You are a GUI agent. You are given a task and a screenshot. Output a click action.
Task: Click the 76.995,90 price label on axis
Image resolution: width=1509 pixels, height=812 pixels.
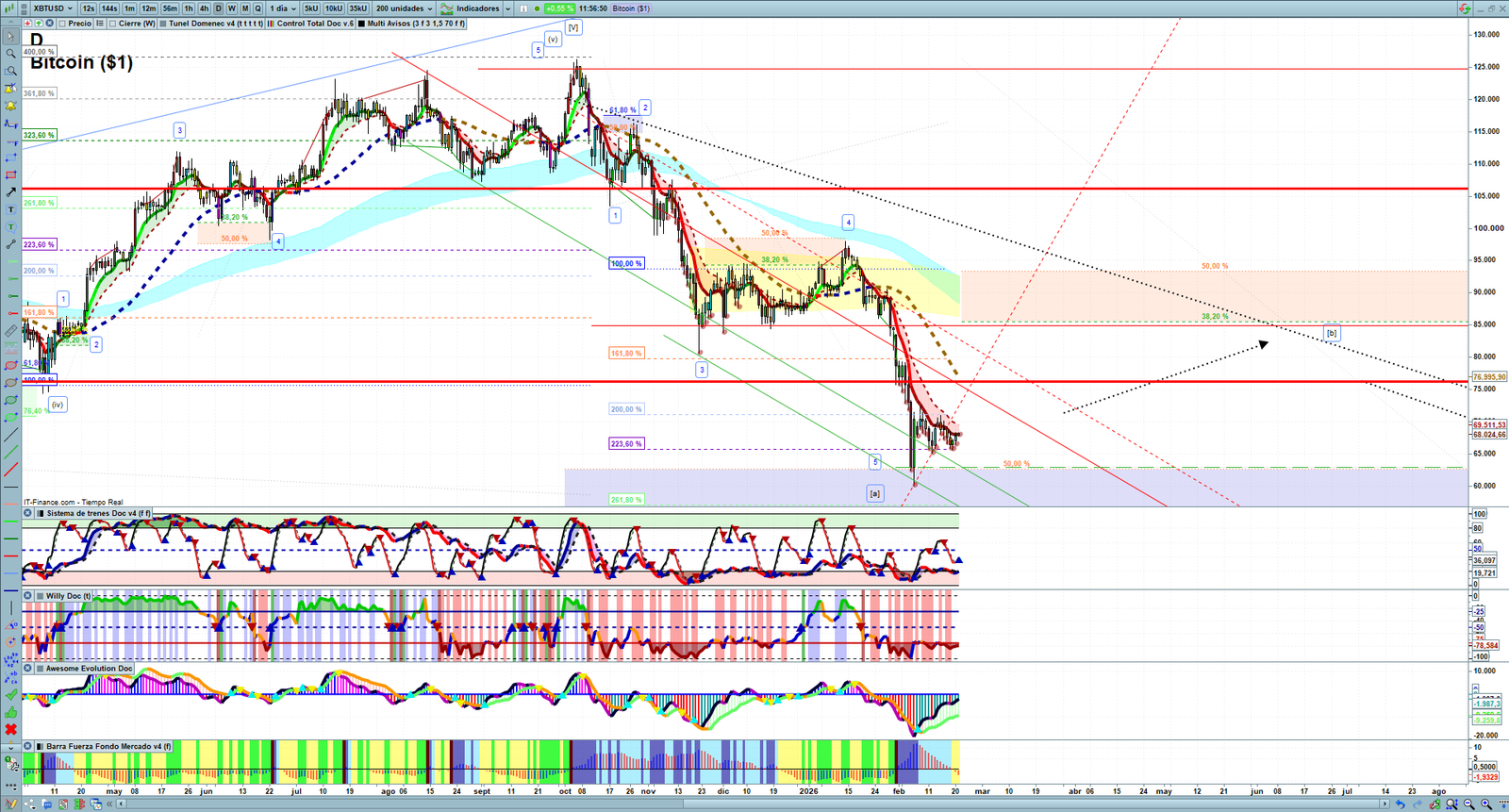coord(1489,377)
